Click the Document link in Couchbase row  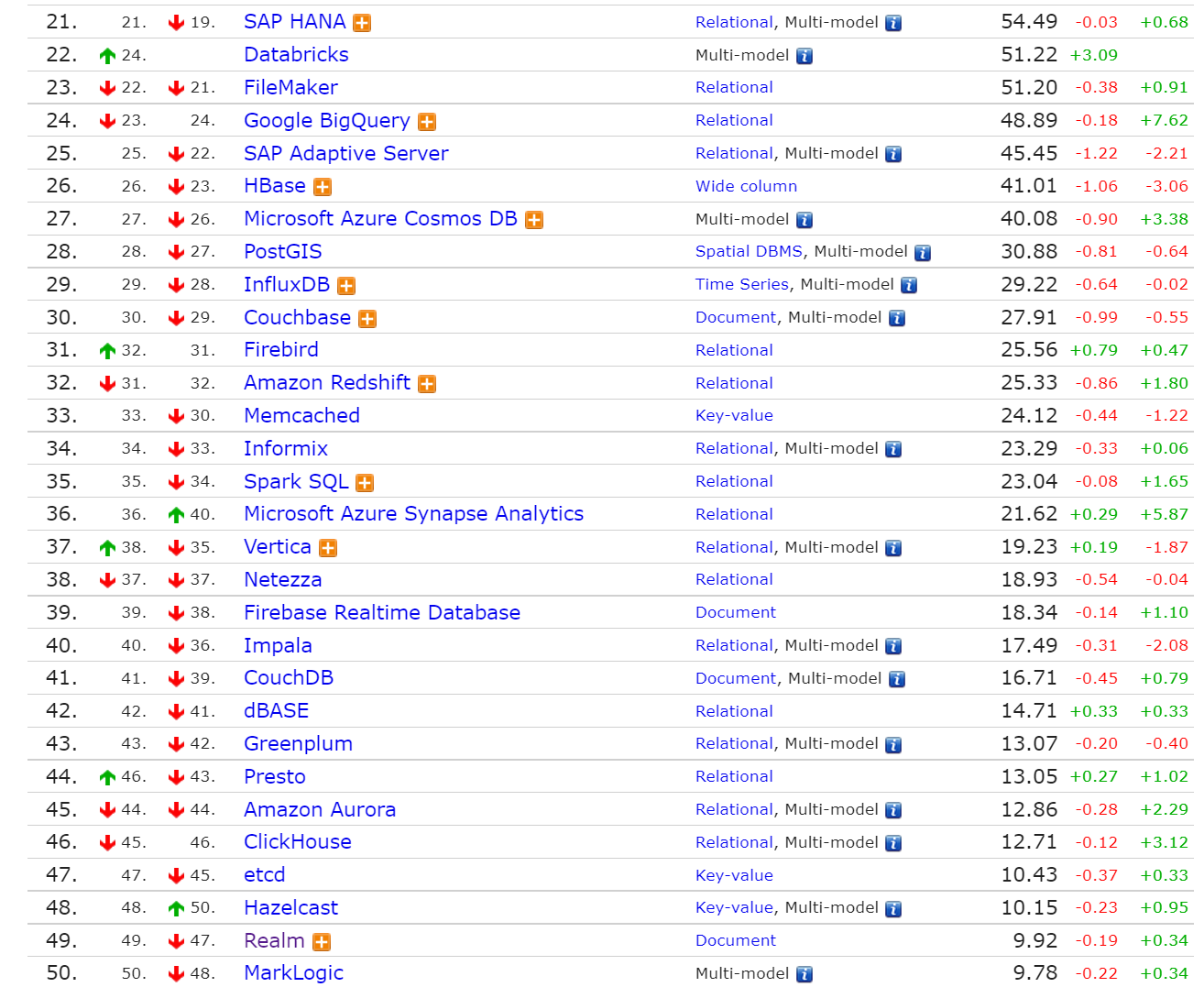click(x=736, y=317)
